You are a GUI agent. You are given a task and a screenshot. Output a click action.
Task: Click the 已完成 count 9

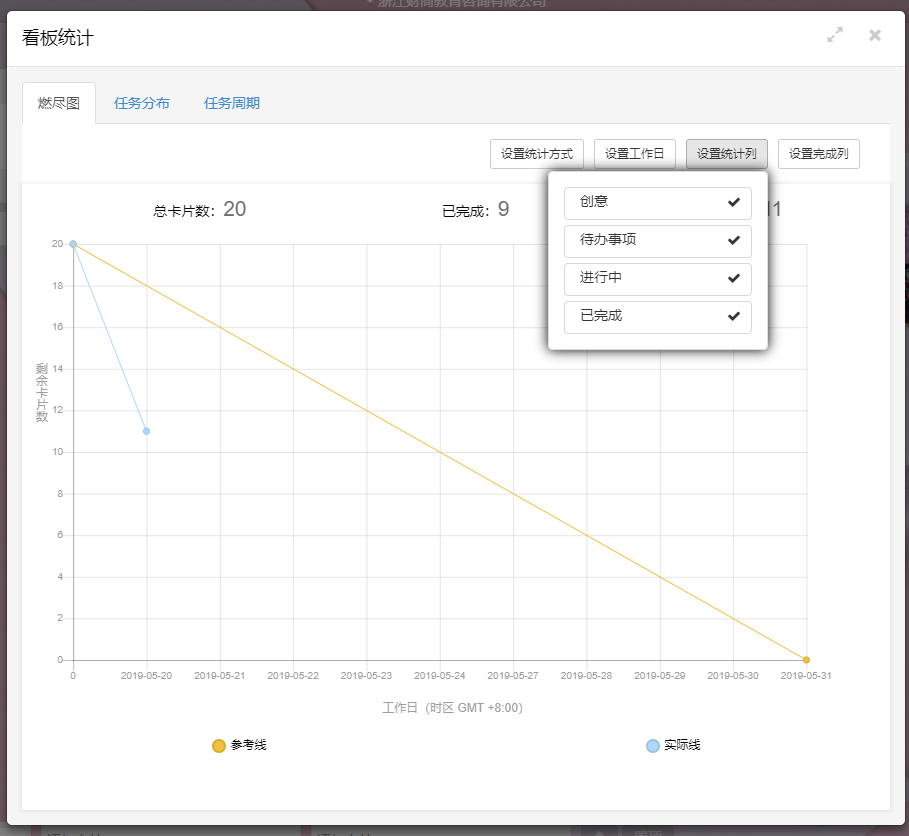tap(503, 209)
